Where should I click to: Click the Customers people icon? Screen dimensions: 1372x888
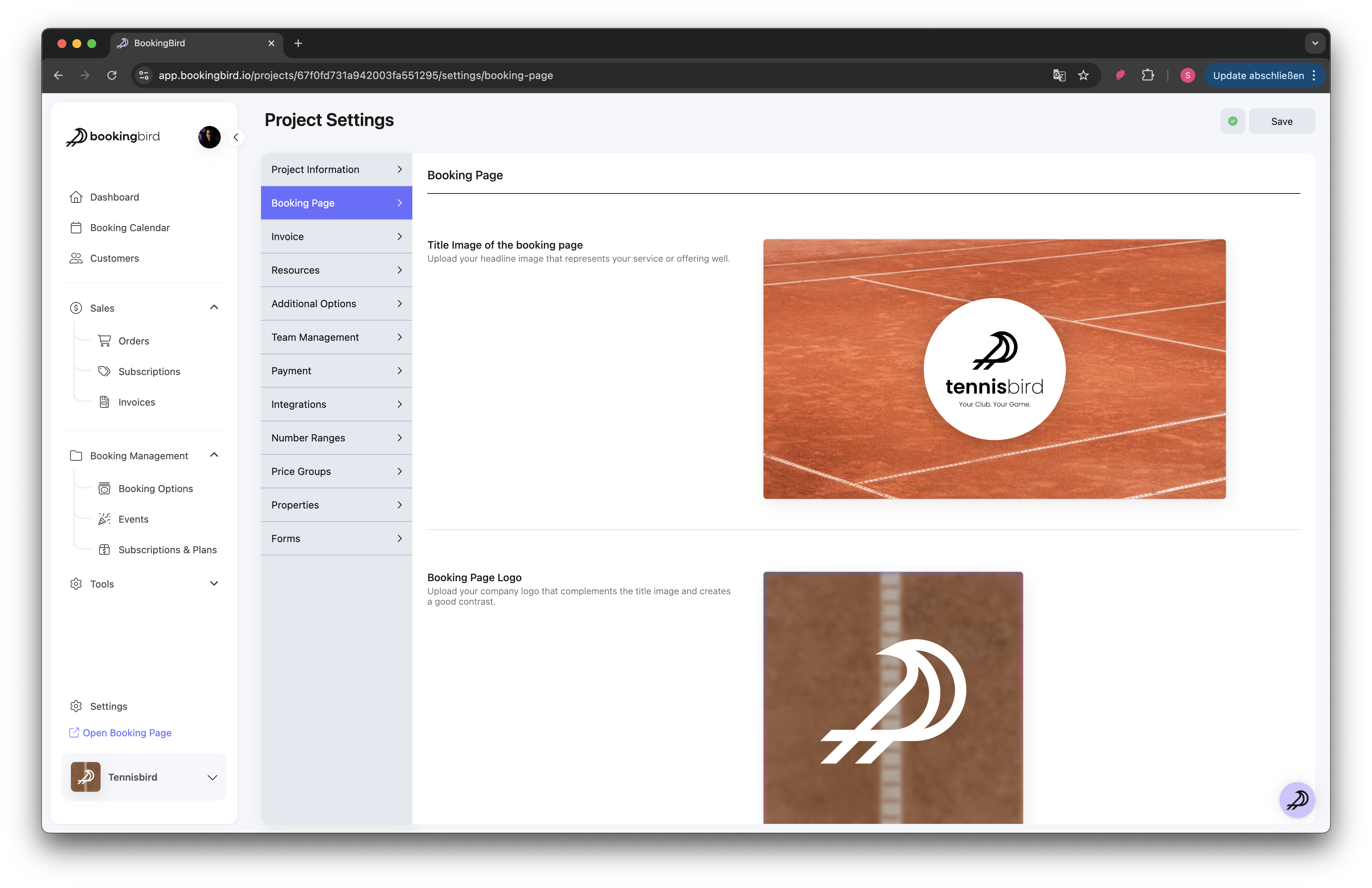pos(76,258)
